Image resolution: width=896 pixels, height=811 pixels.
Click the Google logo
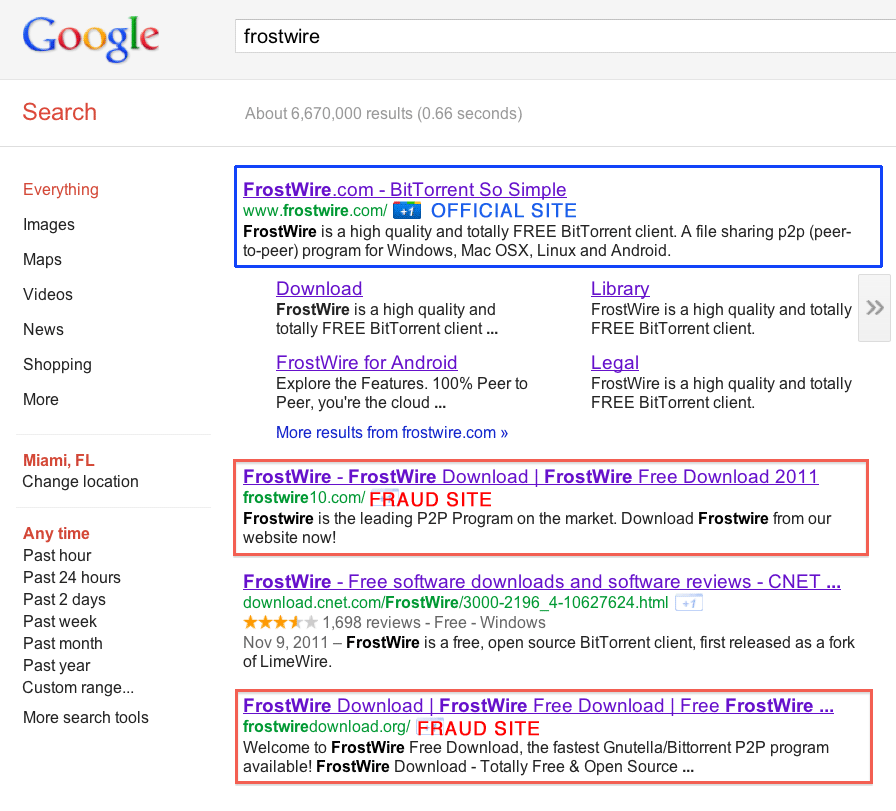click(x=91, y=38)
